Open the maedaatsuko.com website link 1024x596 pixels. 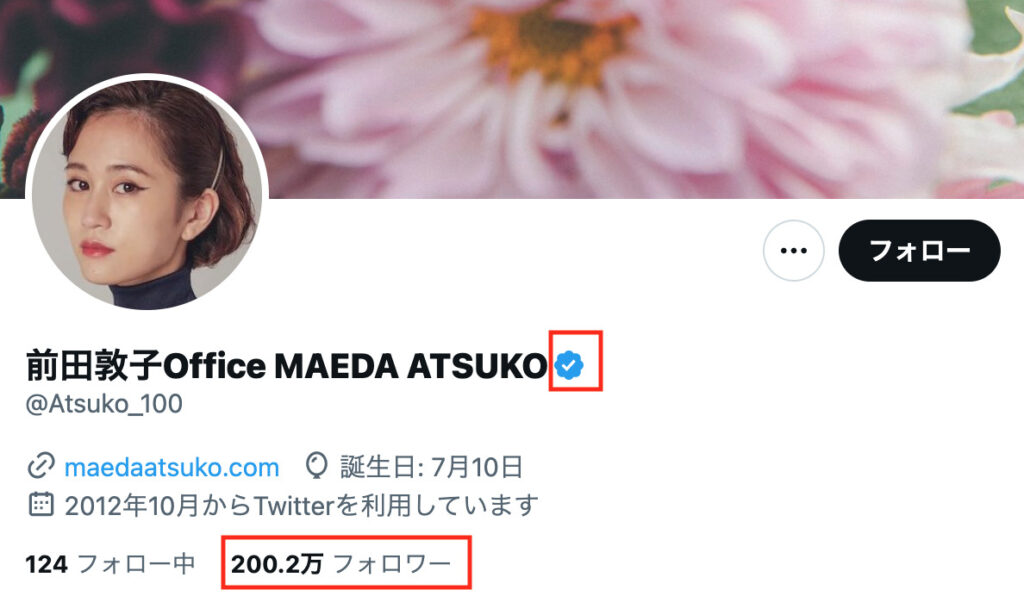click(x=172, y=467)
